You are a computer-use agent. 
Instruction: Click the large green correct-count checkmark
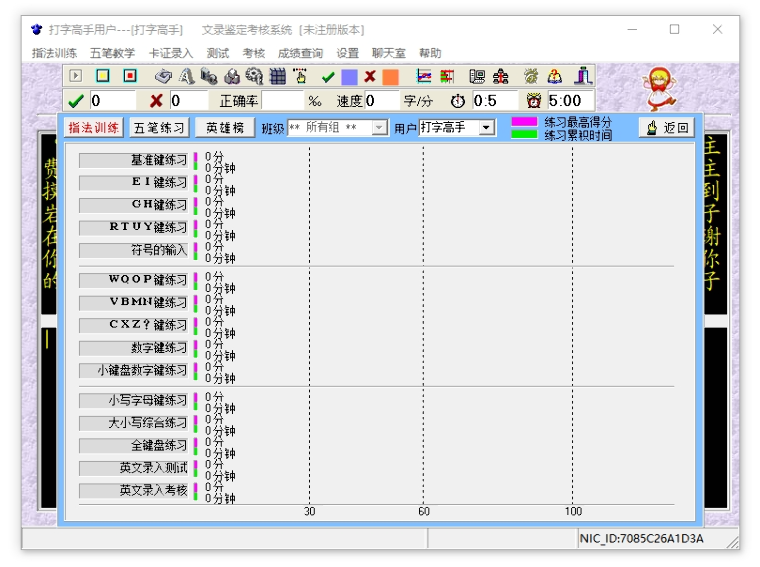click(76, 101)
